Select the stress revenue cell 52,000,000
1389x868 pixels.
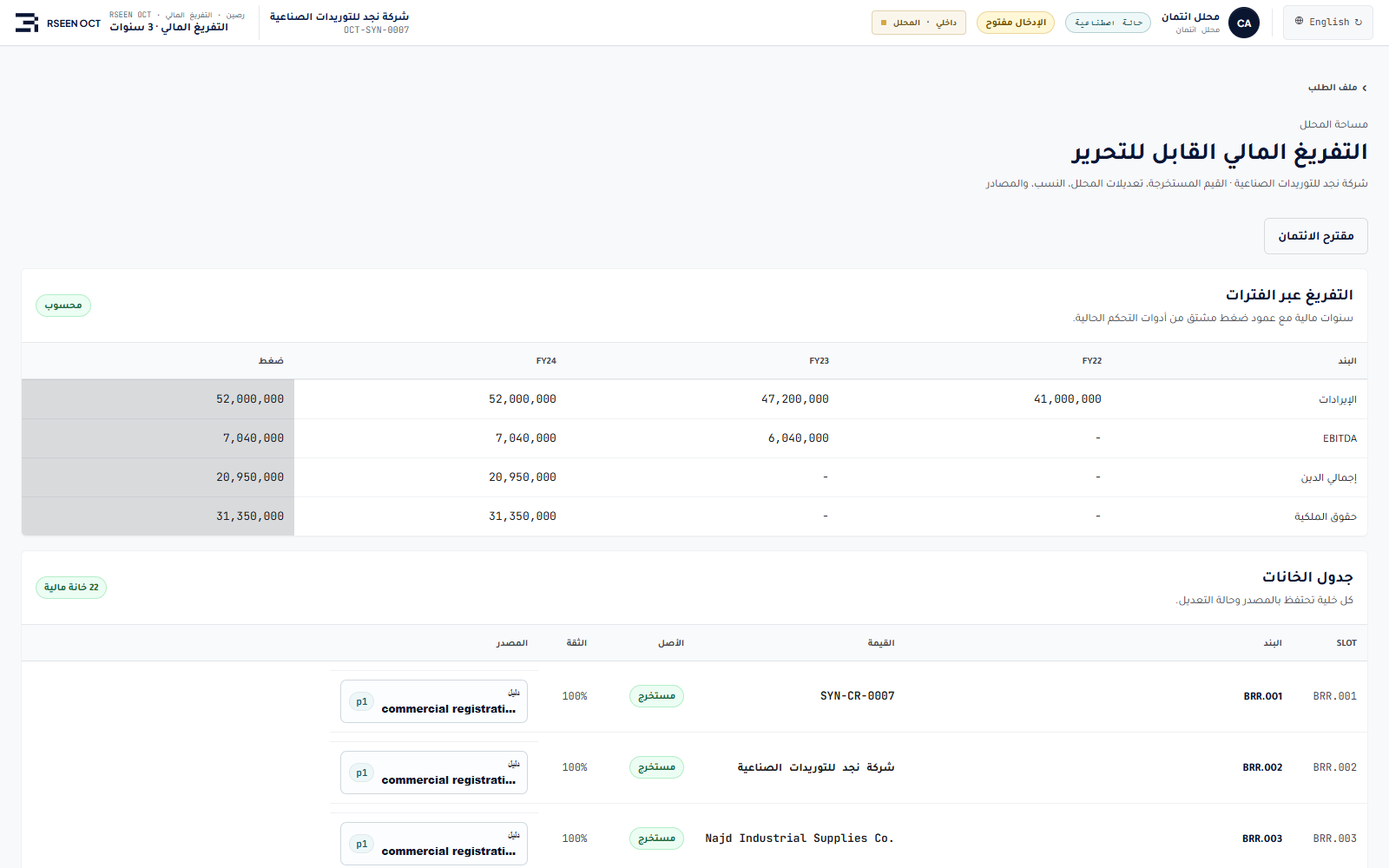coord(249,399)
